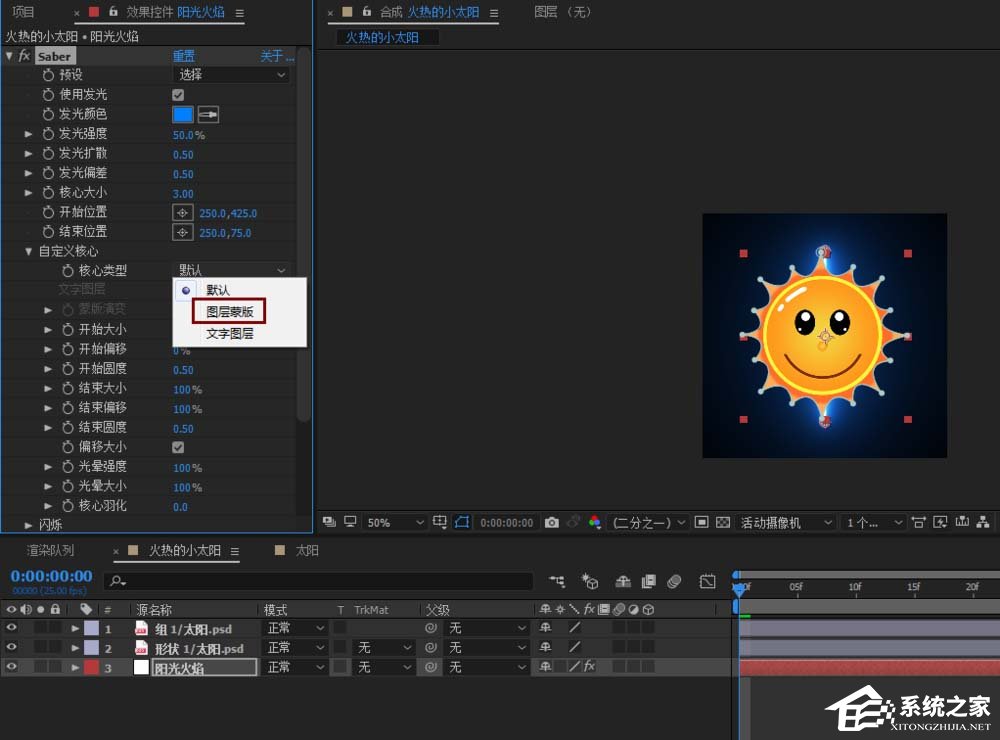Hide the 阳光火焰 layer via eye icon
This screenshot has height=740, width=1000.
tap(12, 667)
